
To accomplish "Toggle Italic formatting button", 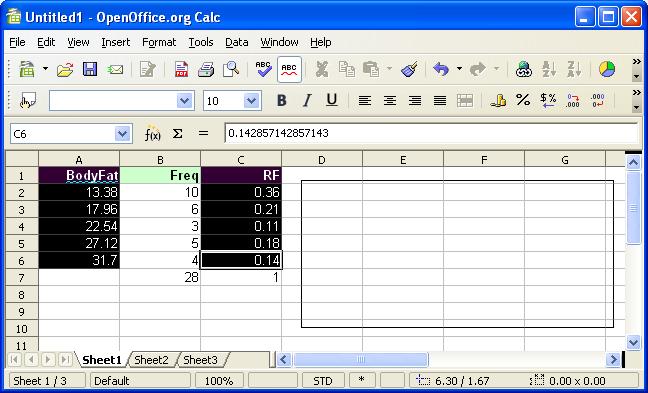I will 307,100.
